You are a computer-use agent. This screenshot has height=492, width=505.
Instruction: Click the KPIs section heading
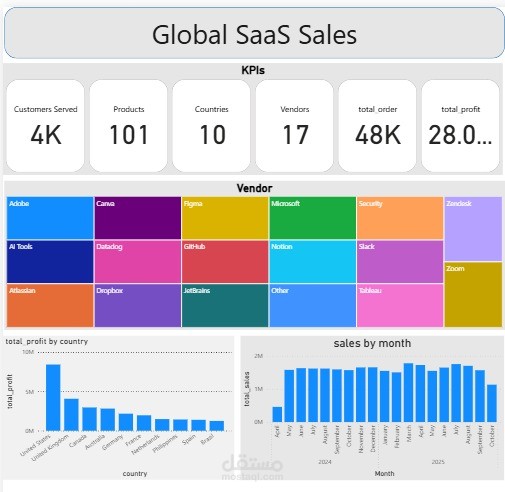coord(253,70)
